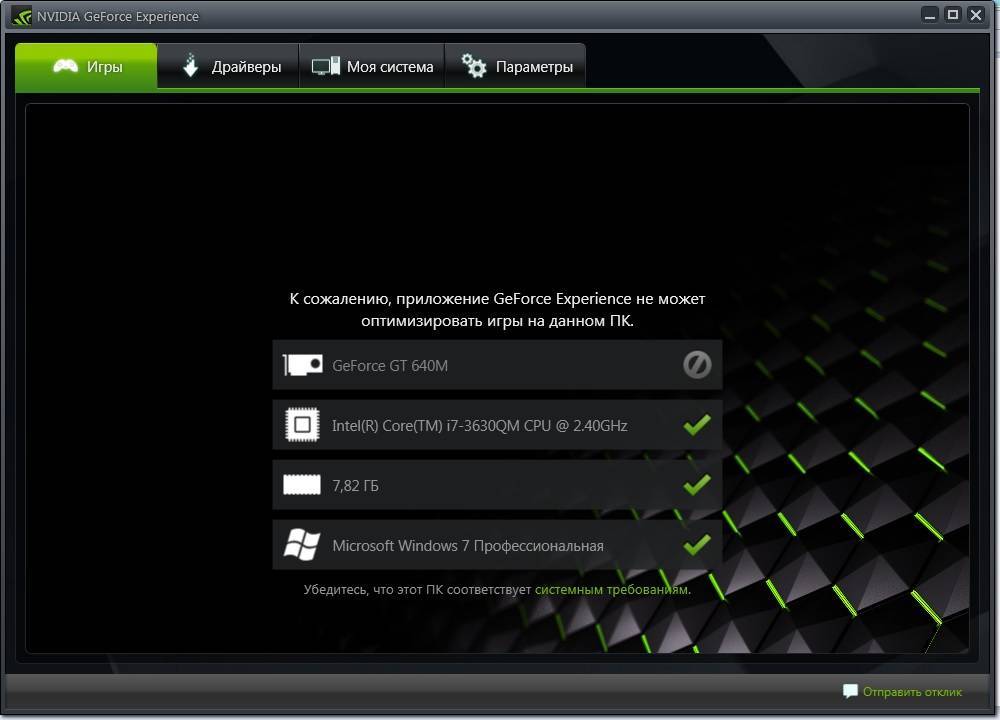Click the computer icon on Моя система
This screenshot has width=1000, height=720.
pos(325,66)
